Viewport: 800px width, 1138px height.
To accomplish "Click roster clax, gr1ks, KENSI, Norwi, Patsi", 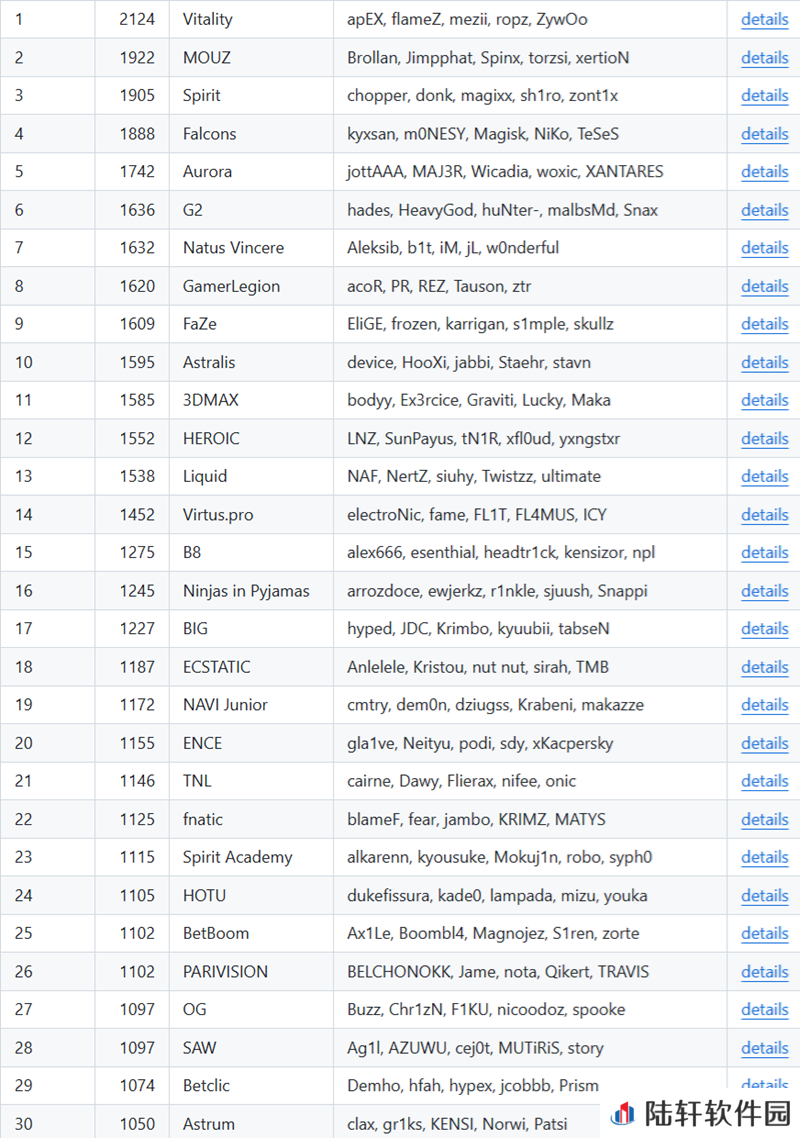I will click(457, 1125).
